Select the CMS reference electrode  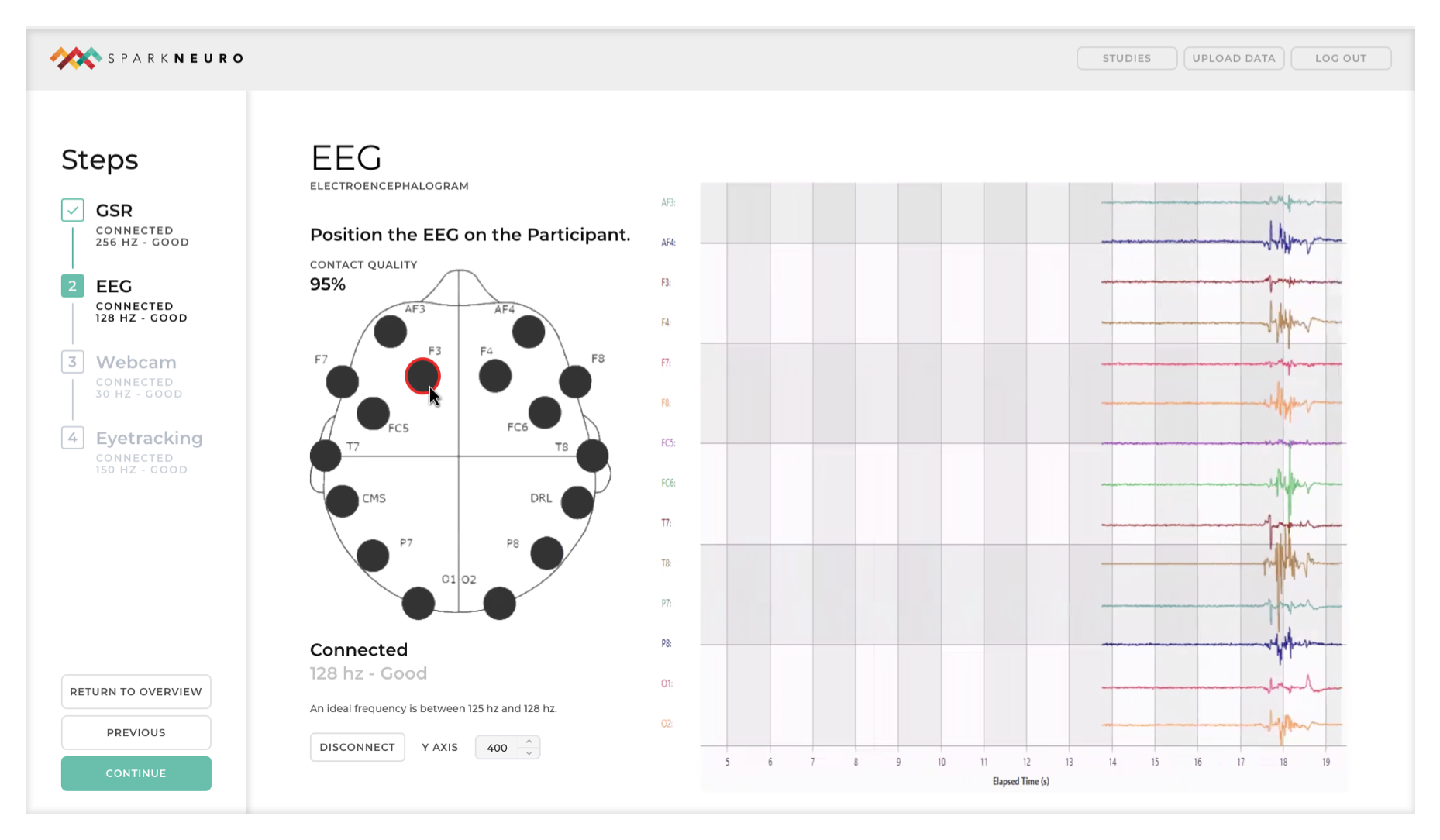pos(342,501)
